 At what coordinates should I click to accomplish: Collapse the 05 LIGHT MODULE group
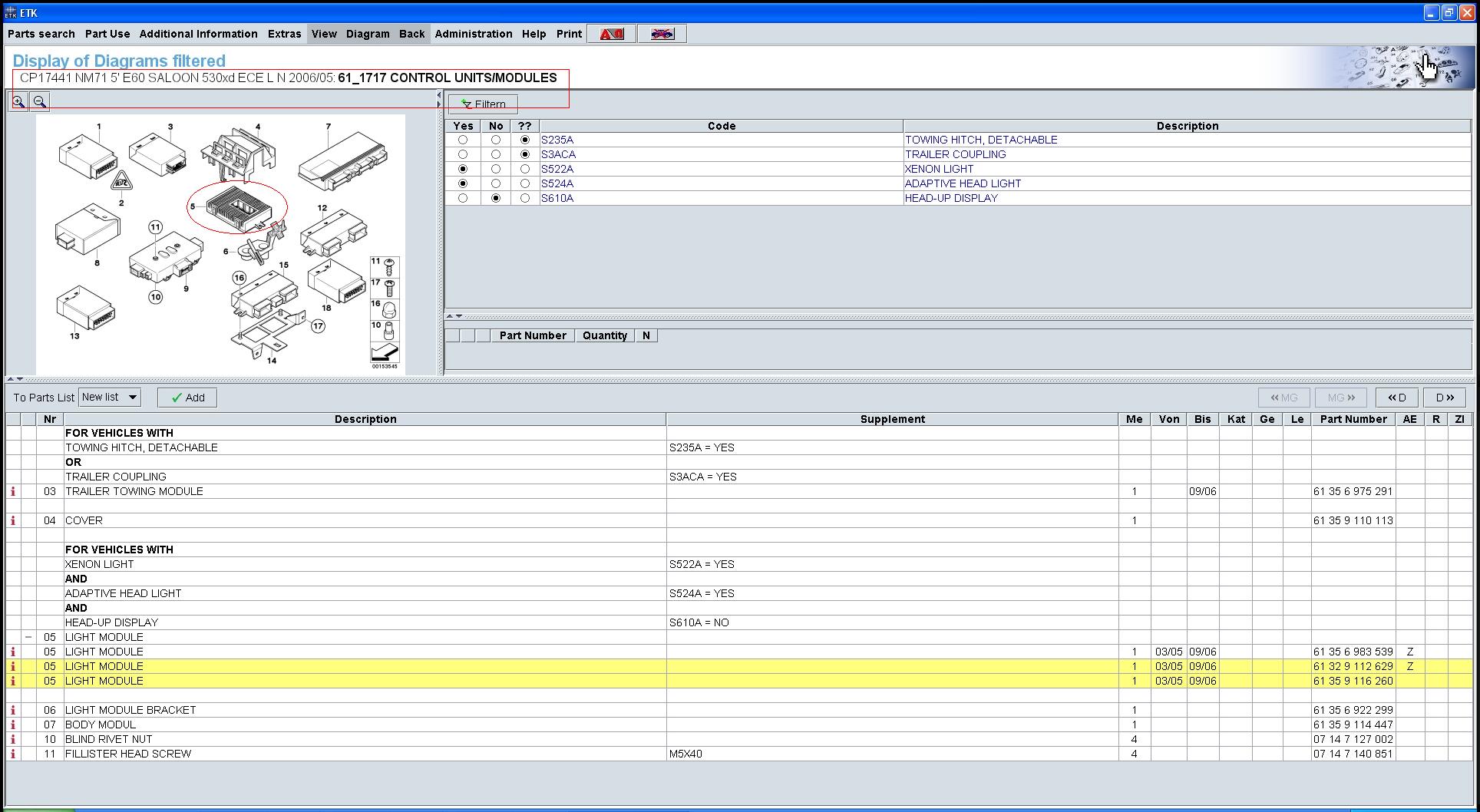click(28, 637)
